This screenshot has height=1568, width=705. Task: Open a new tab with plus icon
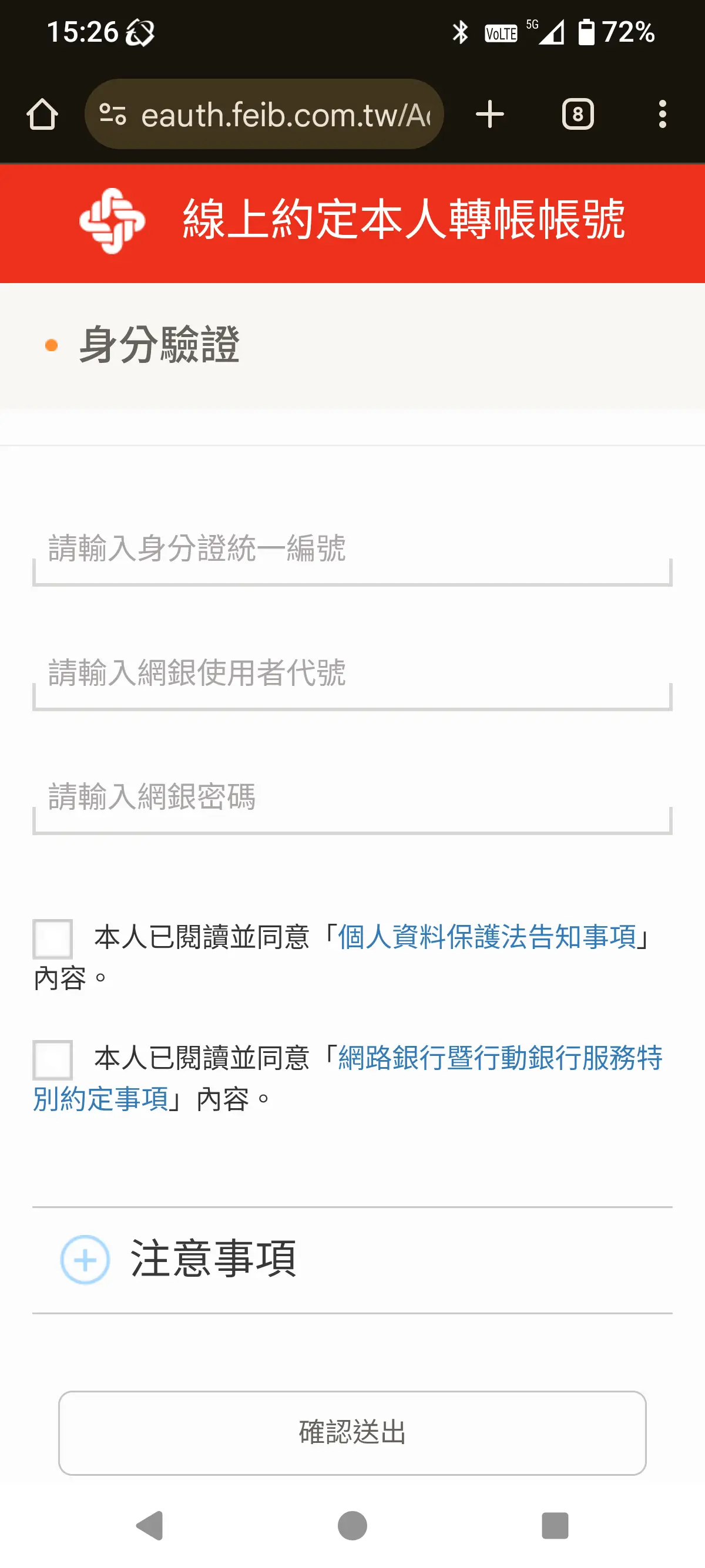(489, 115)
